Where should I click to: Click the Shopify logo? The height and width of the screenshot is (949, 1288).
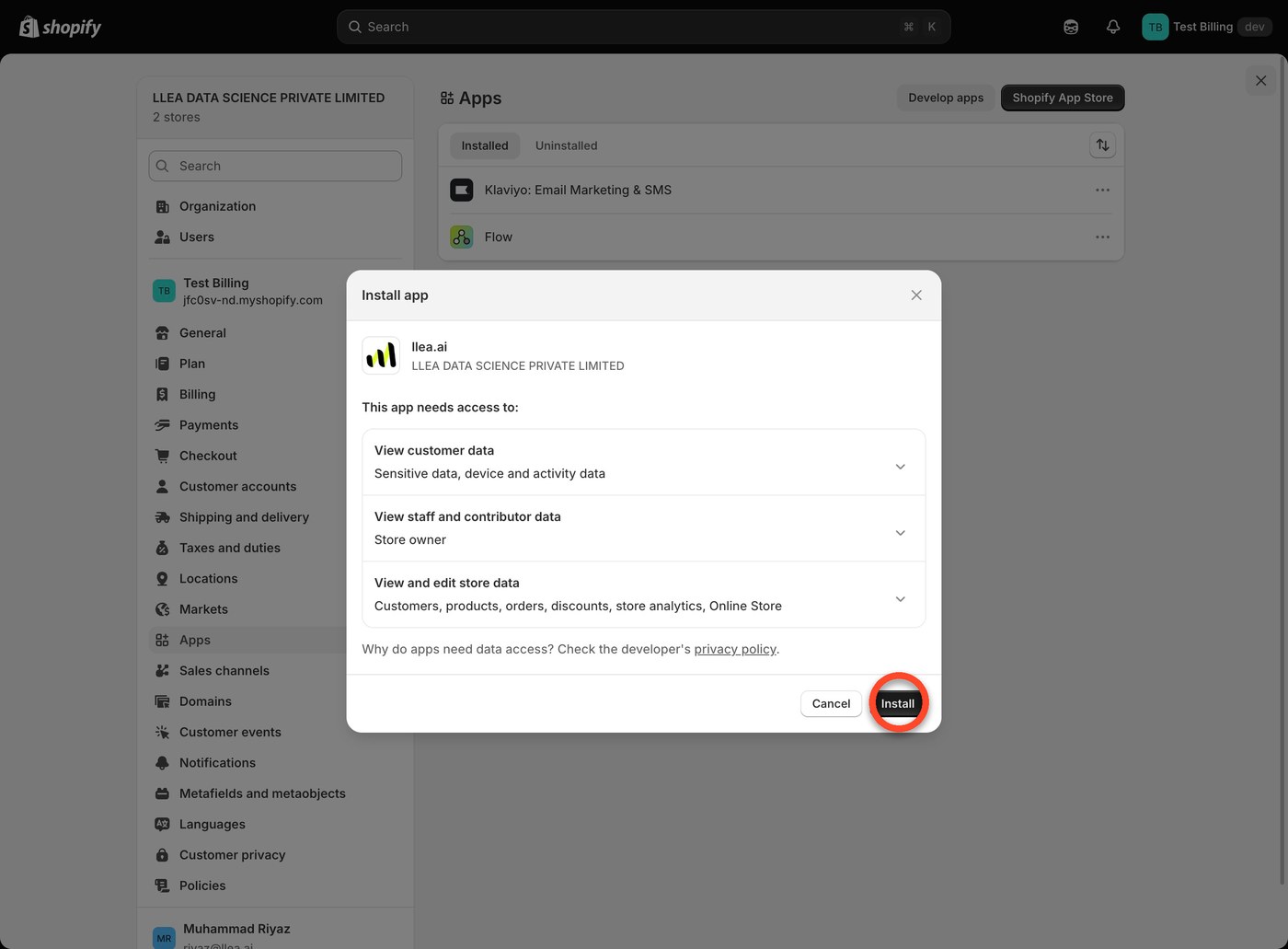point(61,27)
